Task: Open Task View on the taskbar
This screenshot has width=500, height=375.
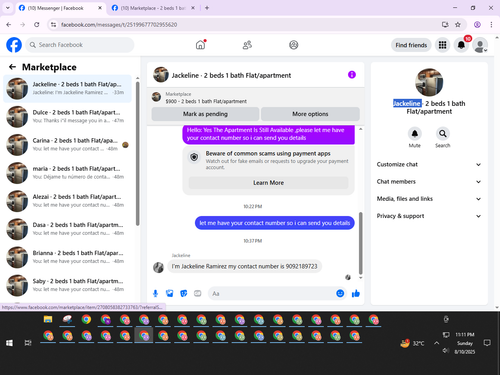Action: coord(28,343)
